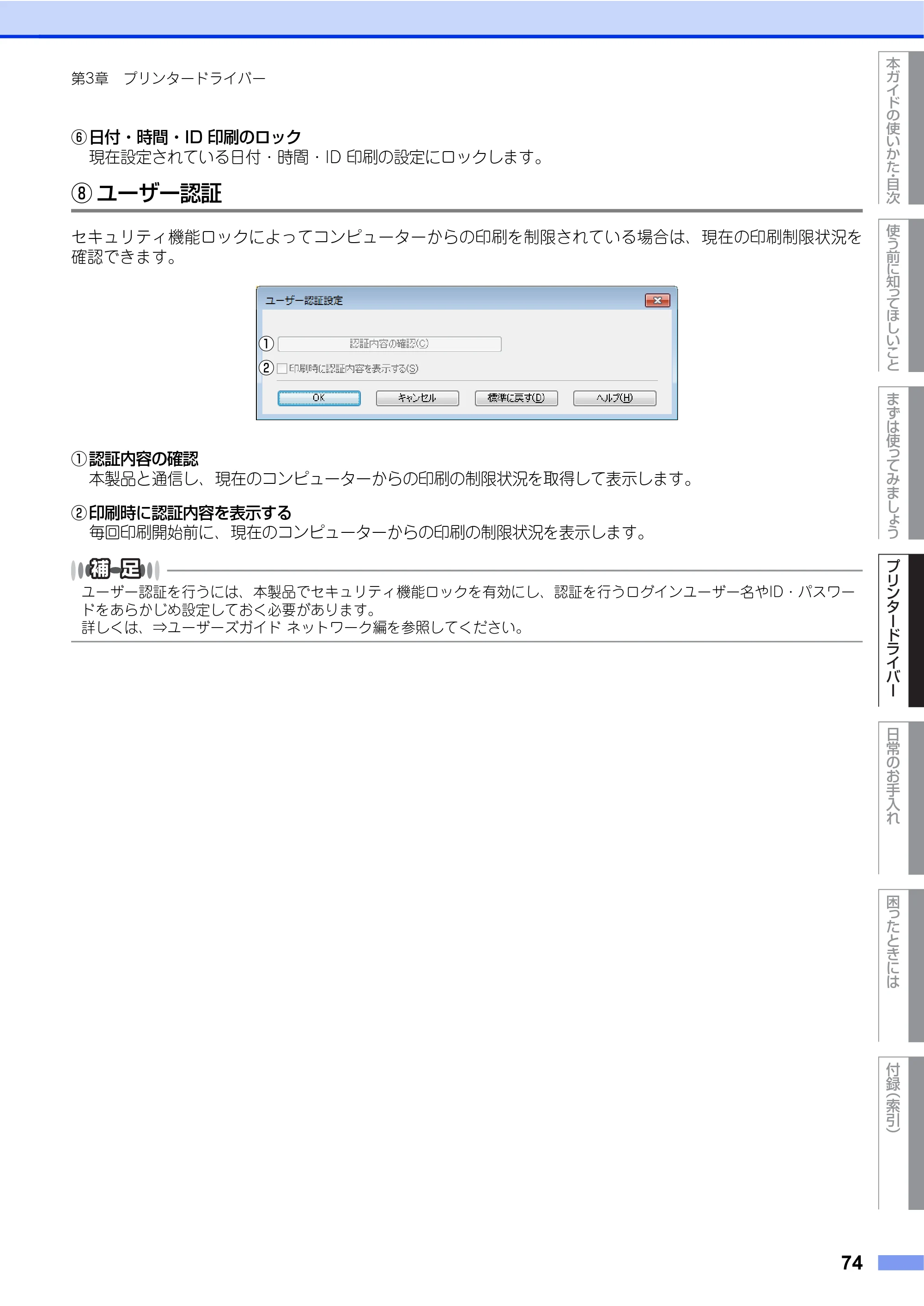Toggle 印刷時に認証内容を表示する checkbox

click(282, 369)
